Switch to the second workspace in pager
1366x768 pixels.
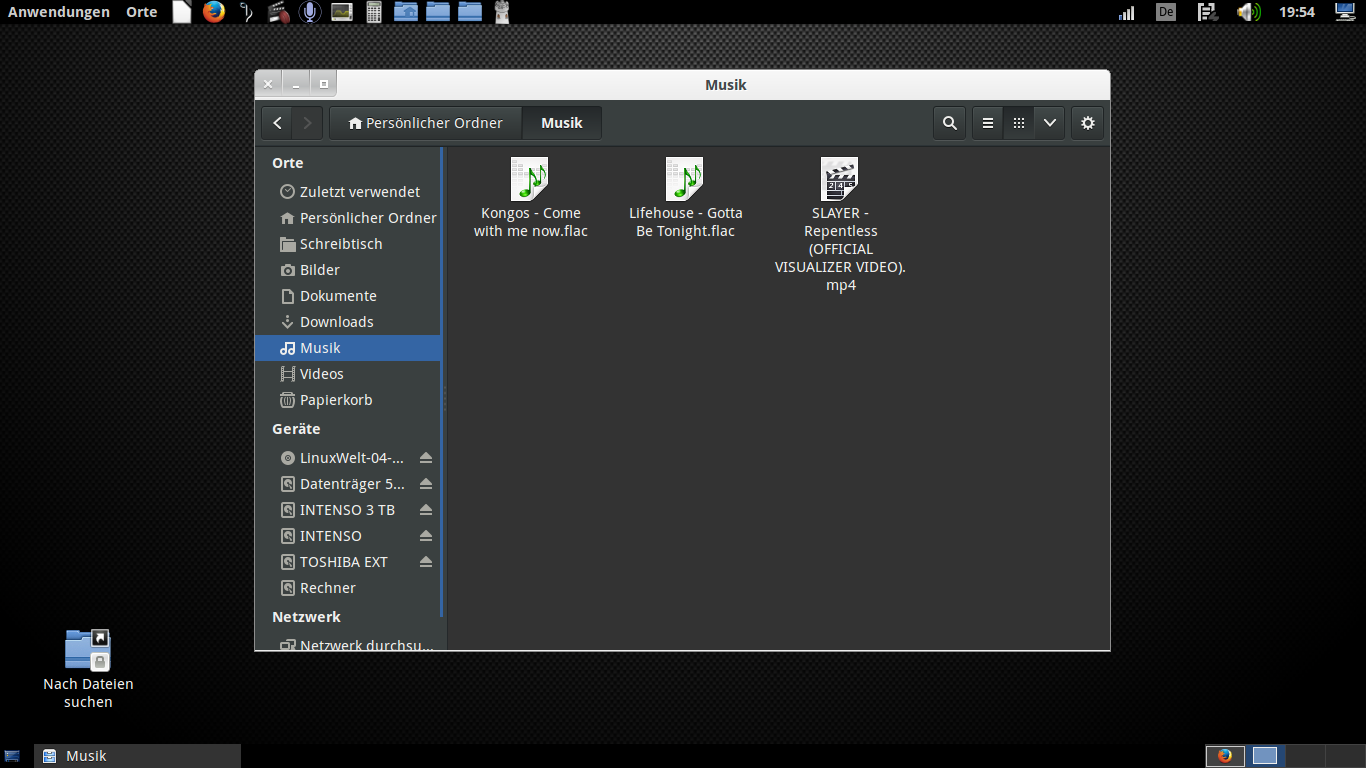coord(1265,756)
